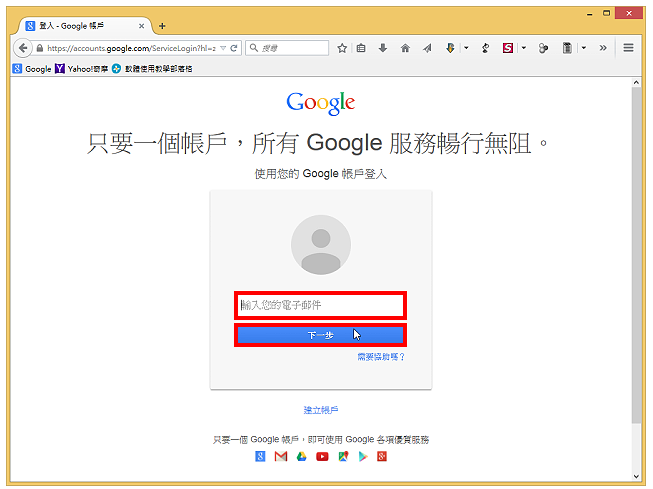Screen dimensions: 653x489
Task: Bookmark this page with the star icon
Action: click(x=342, y=48)
